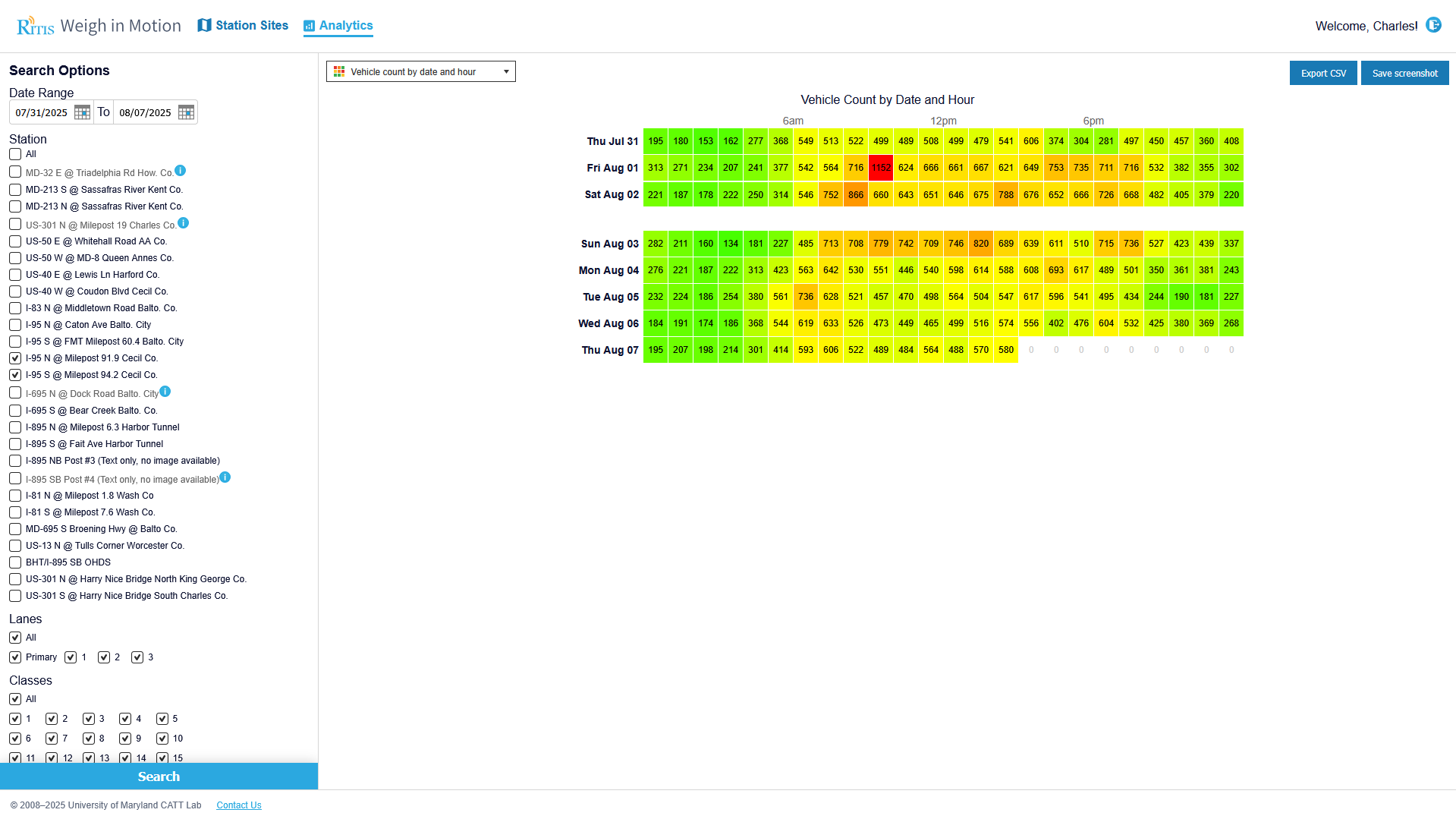Click the RITIS Weigh in Motion logo
Viewport: 1456px width, 819px height.
[x=99, y=26]
